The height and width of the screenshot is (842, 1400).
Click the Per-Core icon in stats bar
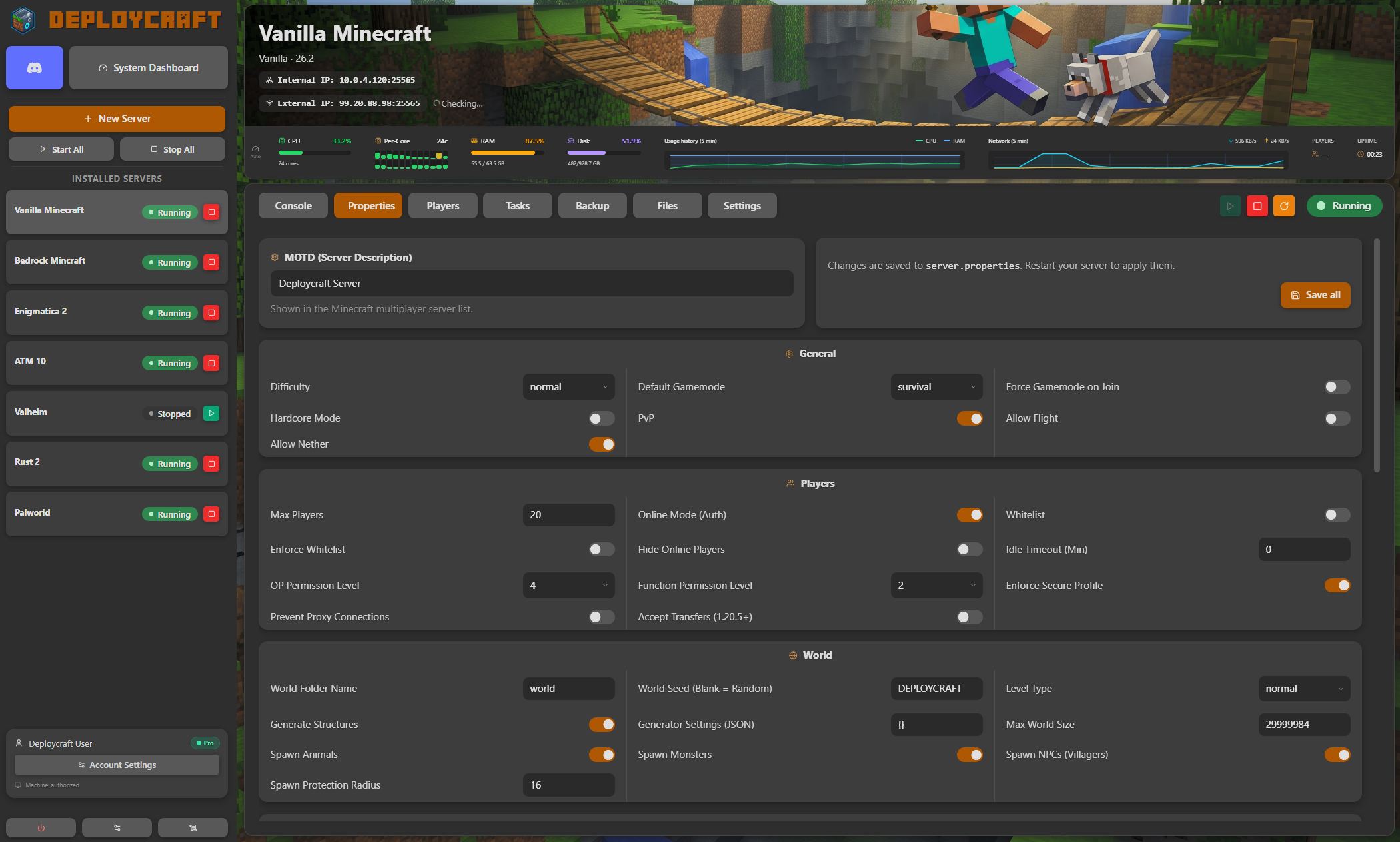(378, 141)
